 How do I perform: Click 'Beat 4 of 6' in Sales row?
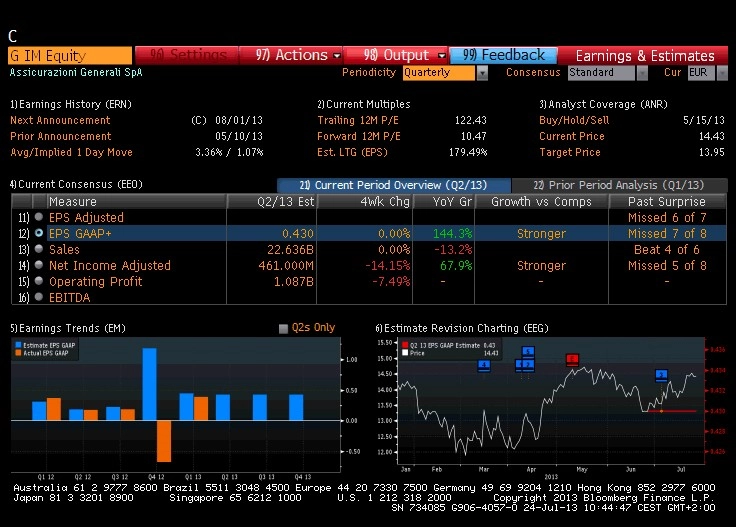(667, 249)
